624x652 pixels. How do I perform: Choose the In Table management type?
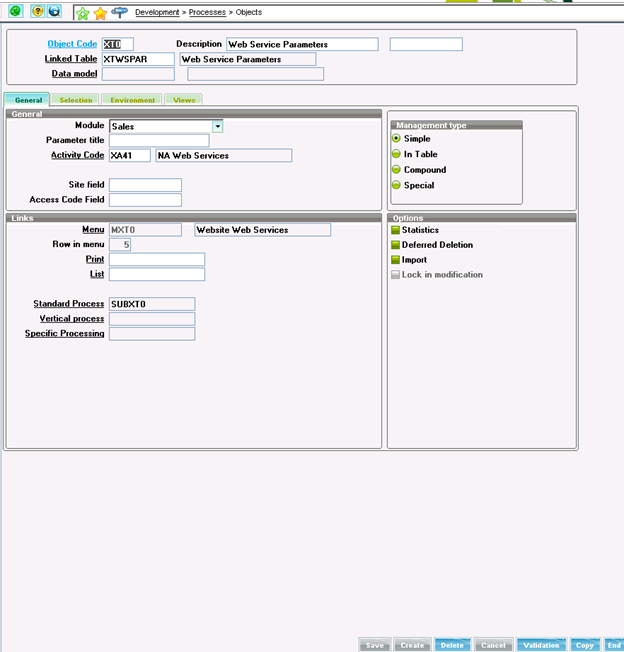coord(396,154)
